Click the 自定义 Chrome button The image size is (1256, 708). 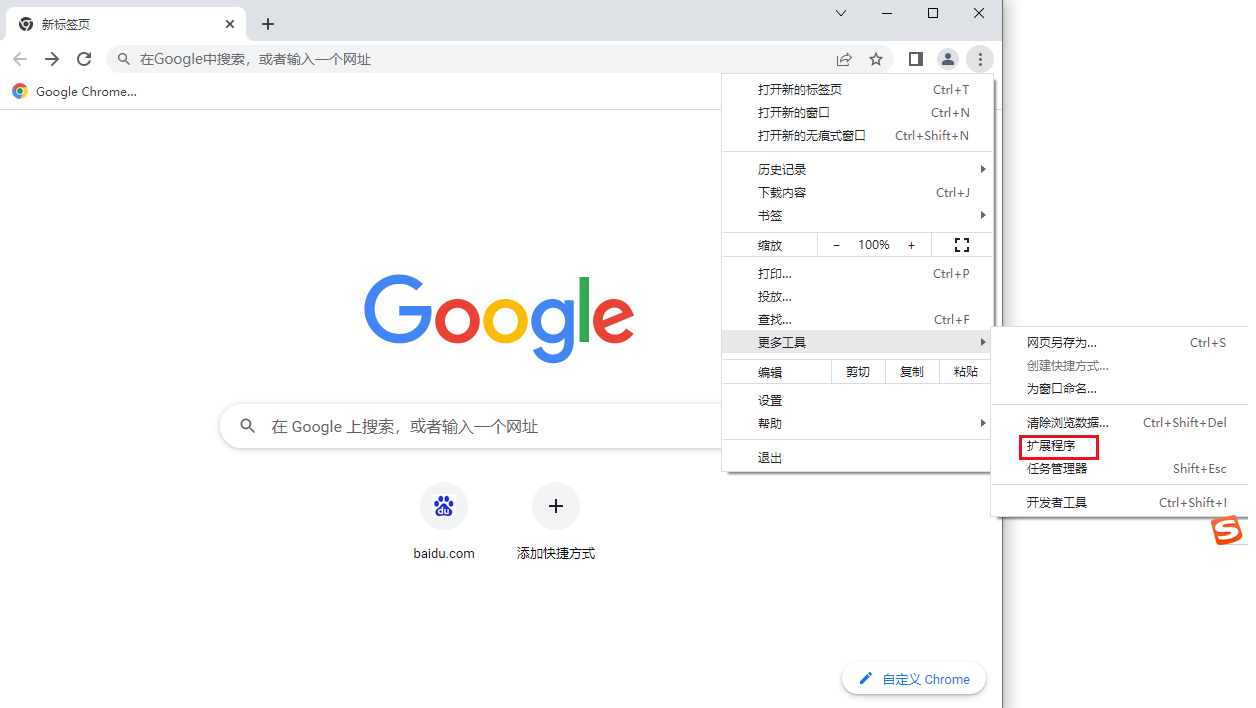point(914,679)
